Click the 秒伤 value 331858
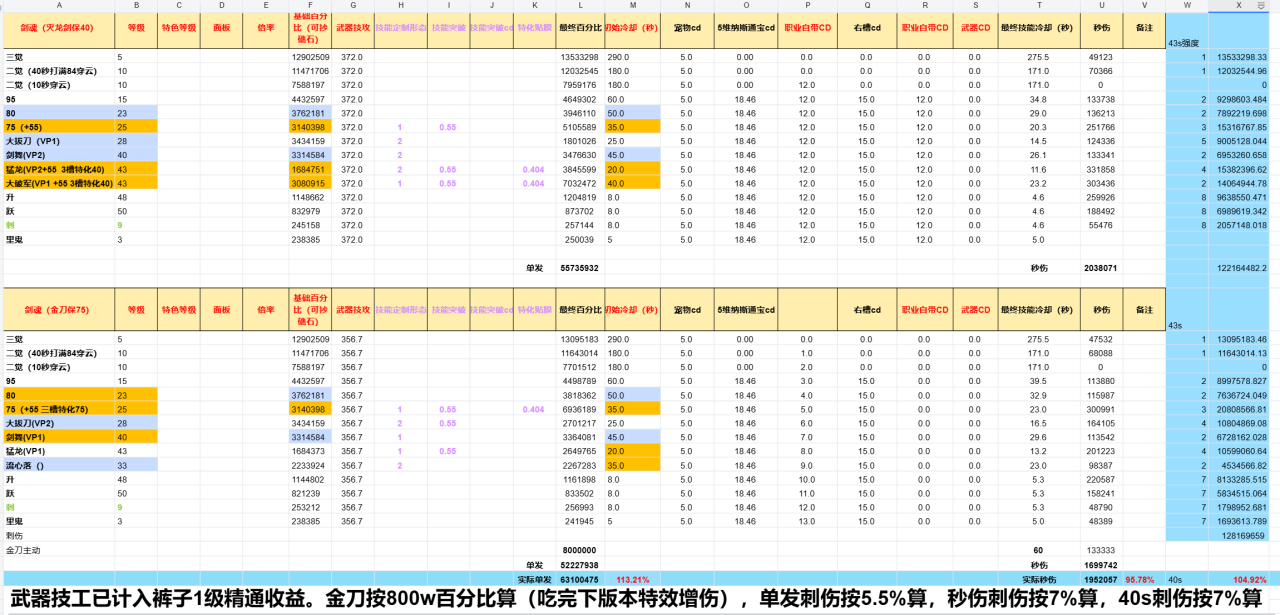 coord(1100,170)
